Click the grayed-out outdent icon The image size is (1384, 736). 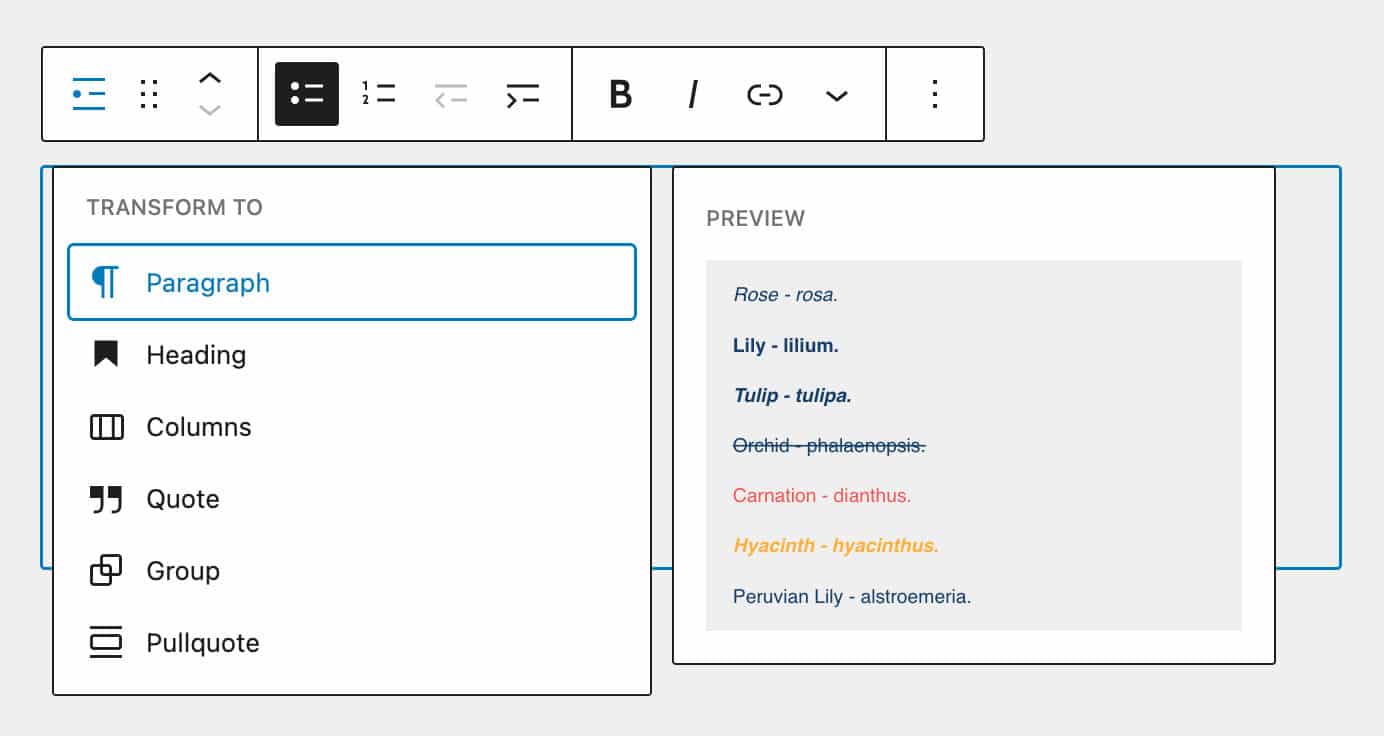(x=450, y=94)
